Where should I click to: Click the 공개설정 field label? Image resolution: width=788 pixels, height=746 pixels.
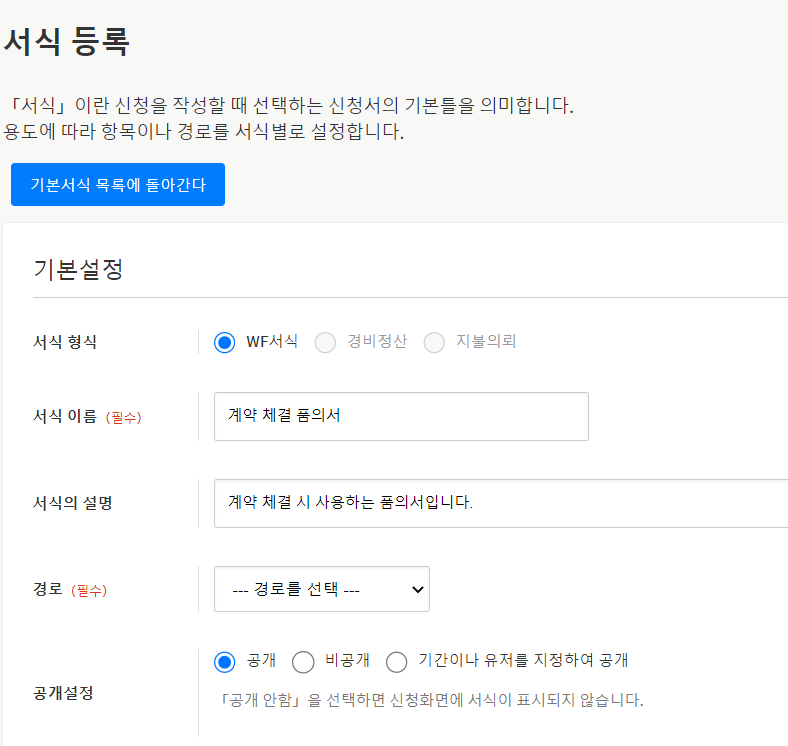point(64,692)
